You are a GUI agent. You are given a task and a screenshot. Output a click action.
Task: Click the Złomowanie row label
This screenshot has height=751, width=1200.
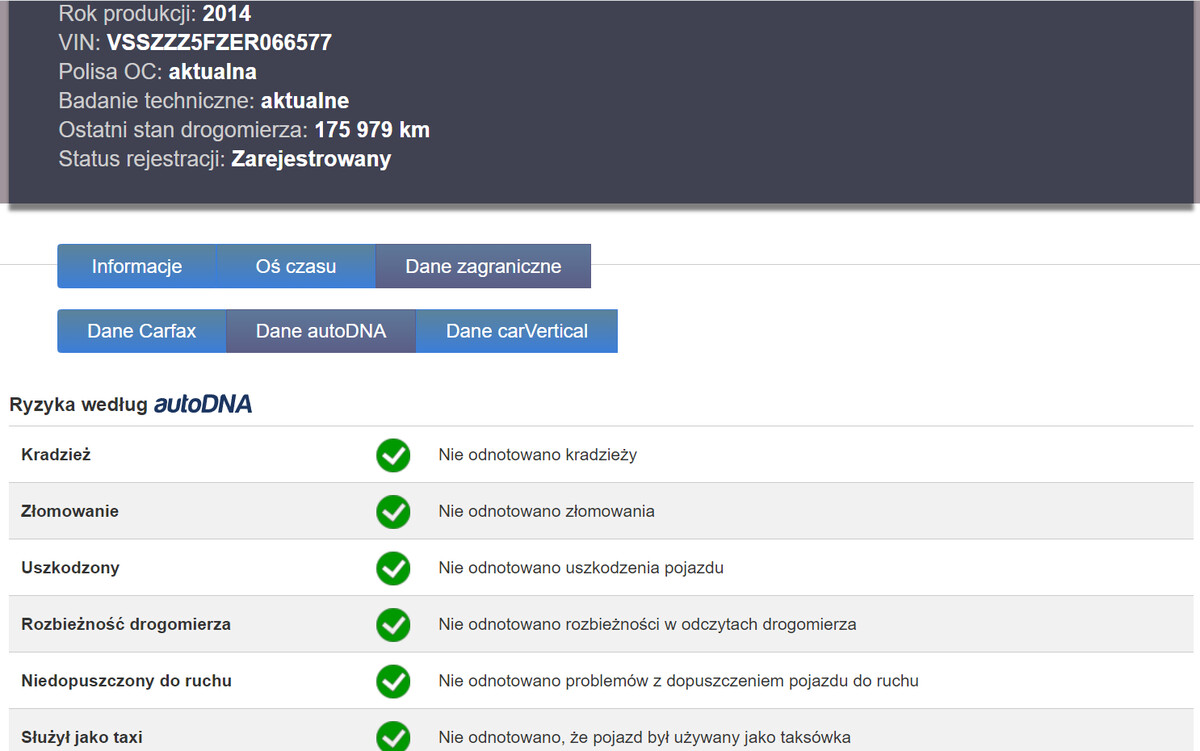pyautogui.click(x=70, y=511)
